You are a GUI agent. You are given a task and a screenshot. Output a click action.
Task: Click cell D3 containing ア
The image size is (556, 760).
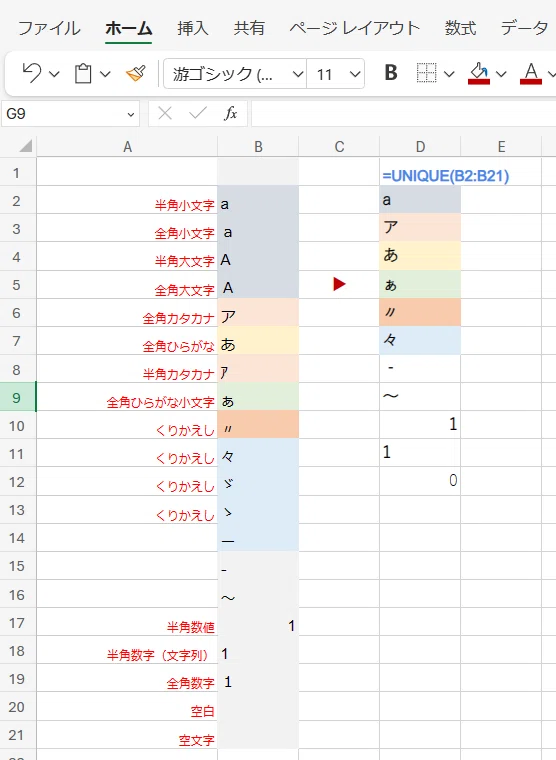click(420, 228)
